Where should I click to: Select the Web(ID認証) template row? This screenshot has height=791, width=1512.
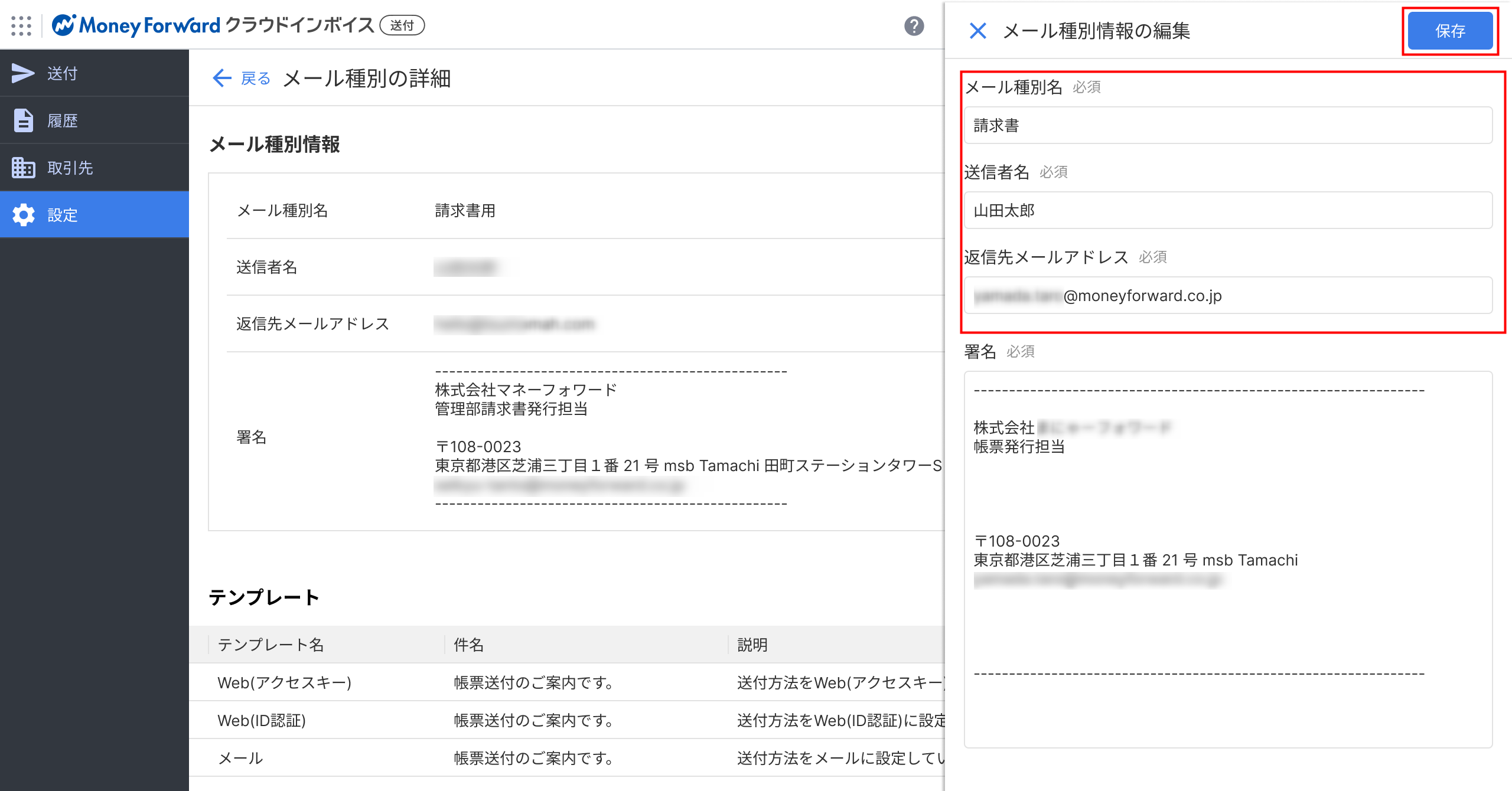tap(262, 720)
